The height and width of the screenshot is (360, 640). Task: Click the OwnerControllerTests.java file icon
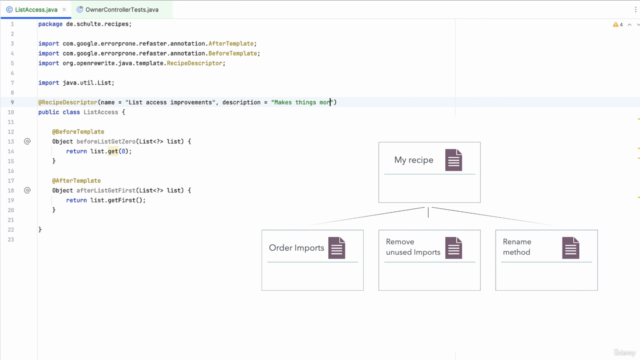tap(80, 9)
